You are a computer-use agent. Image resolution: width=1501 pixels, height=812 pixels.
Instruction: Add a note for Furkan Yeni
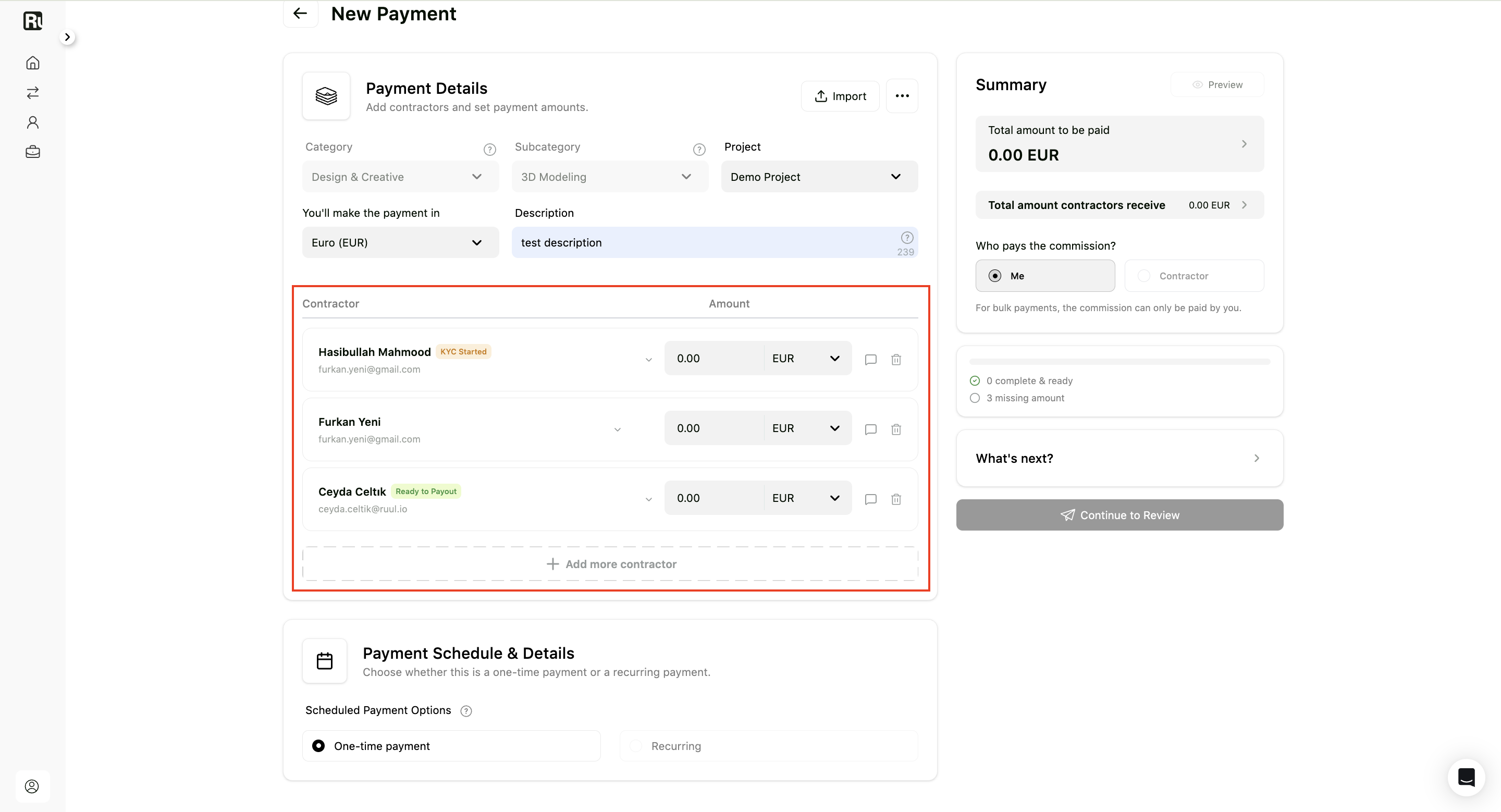tap(870, 429)
